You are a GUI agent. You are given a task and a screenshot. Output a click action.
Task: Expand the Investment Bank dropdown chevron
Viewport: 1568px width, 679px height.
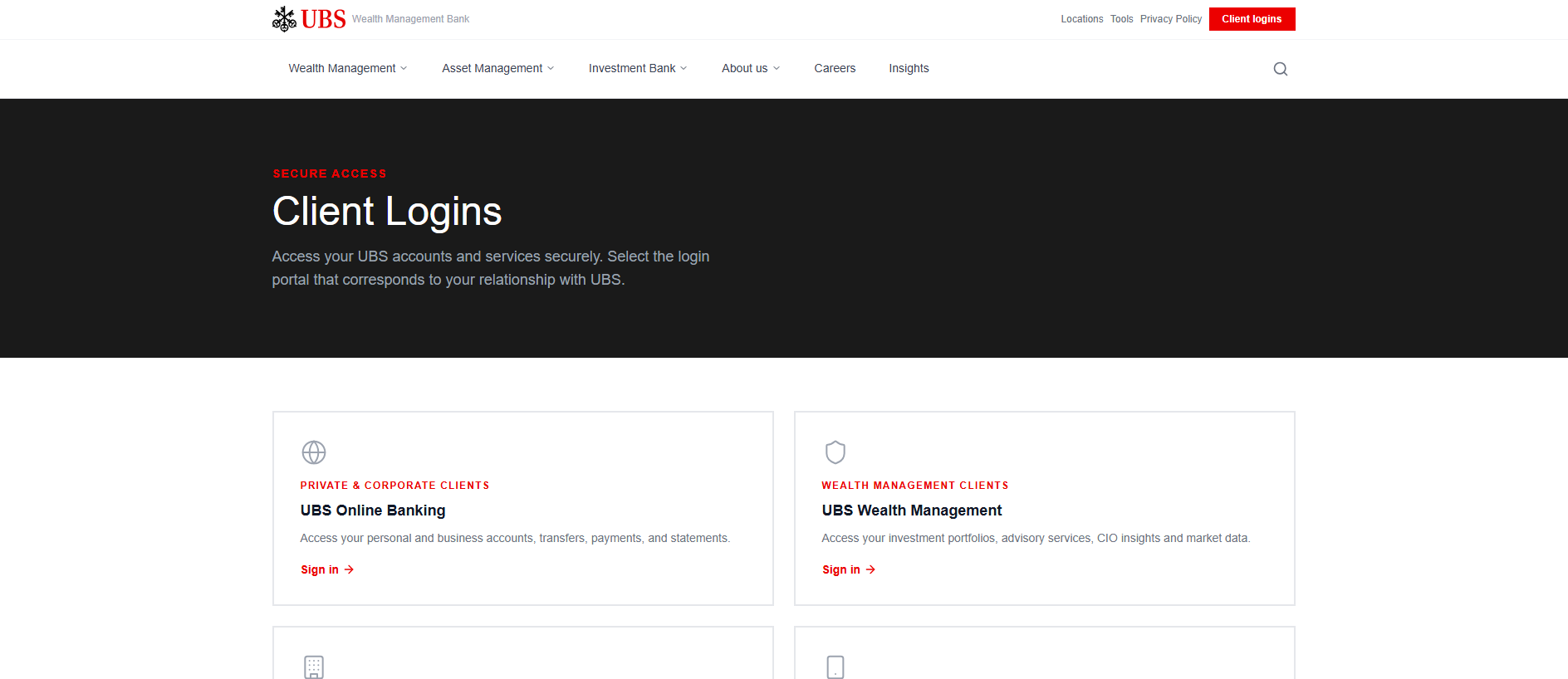click(x=684, y=68)
